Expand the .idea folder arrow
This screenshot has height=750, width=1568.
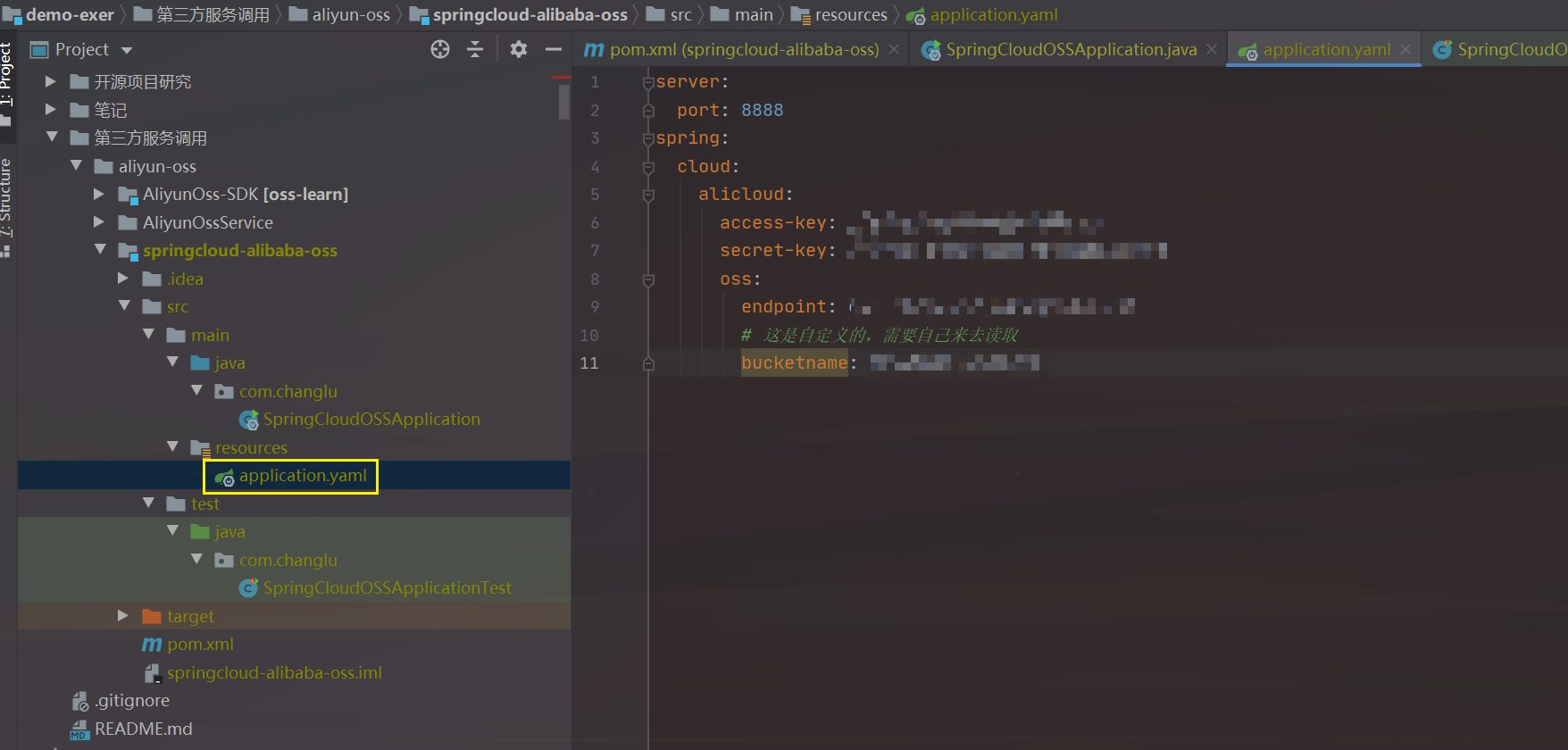[123, 279]
